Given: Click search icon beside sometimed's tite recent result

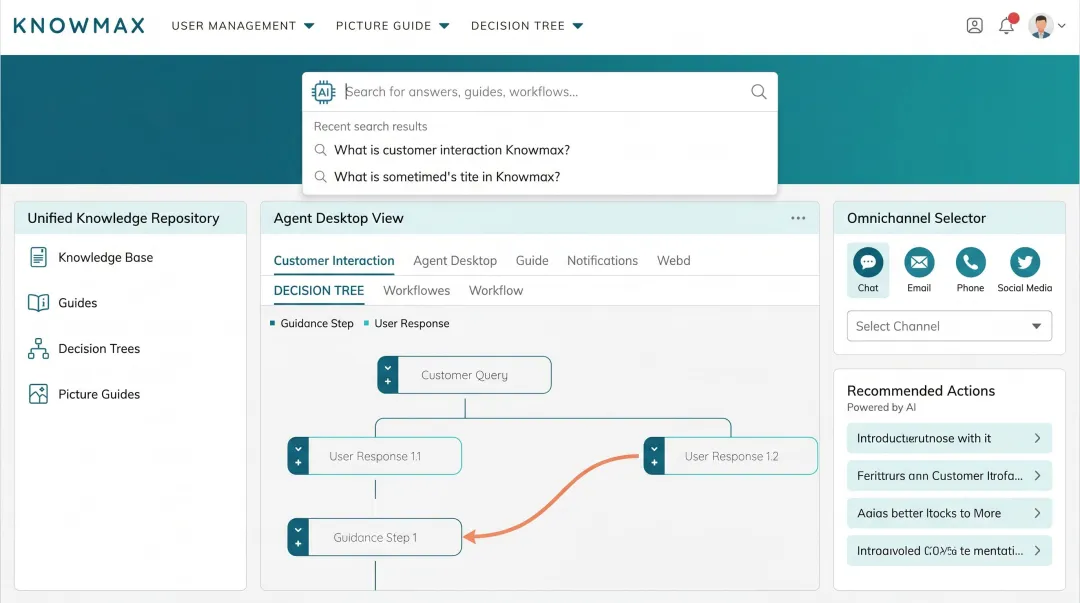Looking at the screenshot, I should click(320, 176).
